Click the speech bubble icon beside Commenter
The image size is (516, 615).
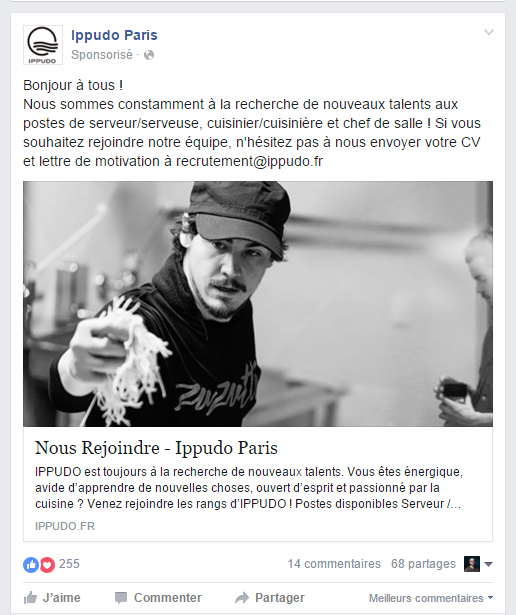pyautogui.click(x=121, y=598)
